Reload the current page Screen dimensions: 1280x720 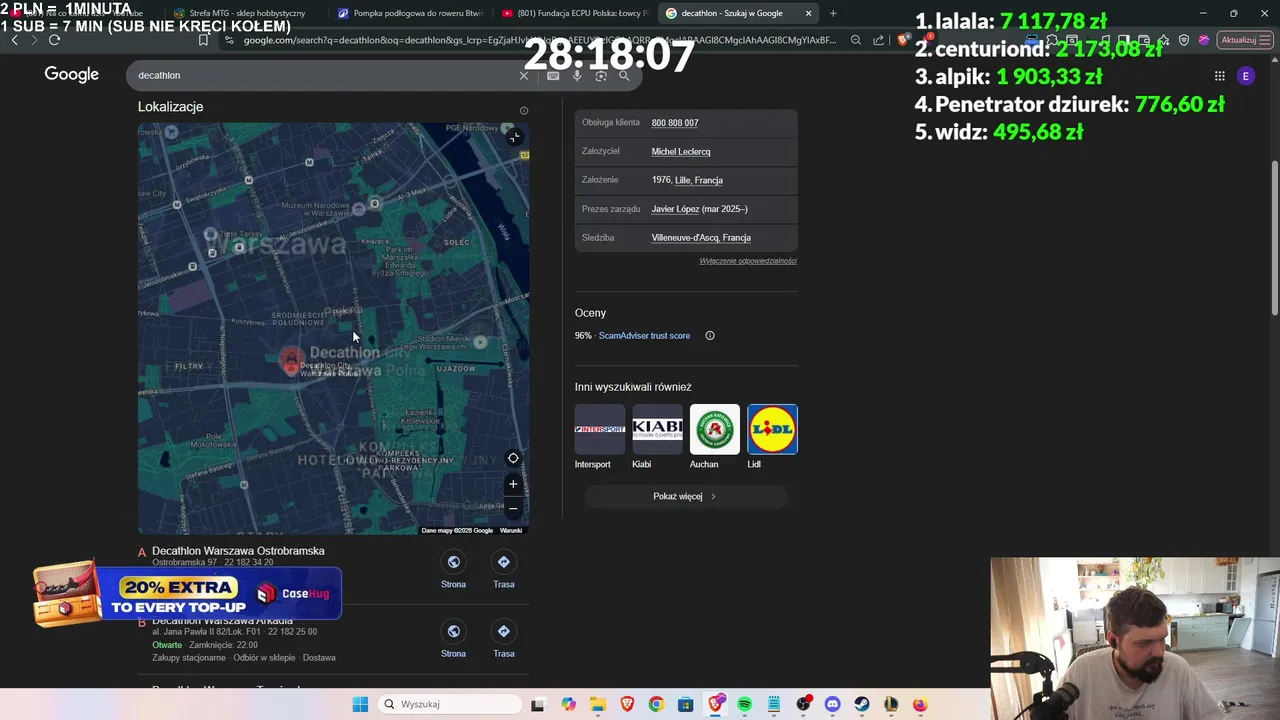click(54, 40)
